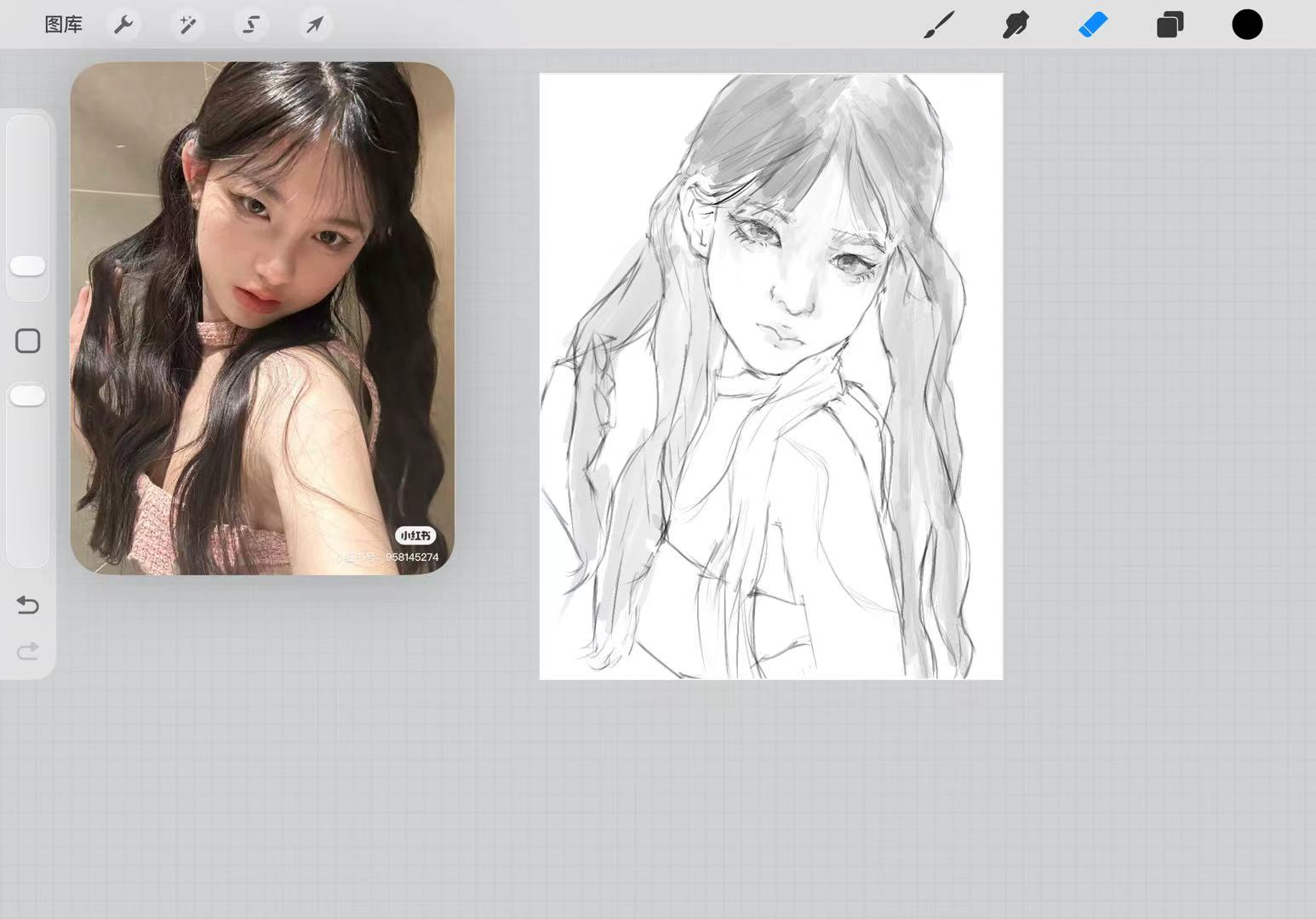The width and height of the screenshot is (1316, 919).
Task: Open the Adjustments magic wand menu
Action: pos(187,25)
